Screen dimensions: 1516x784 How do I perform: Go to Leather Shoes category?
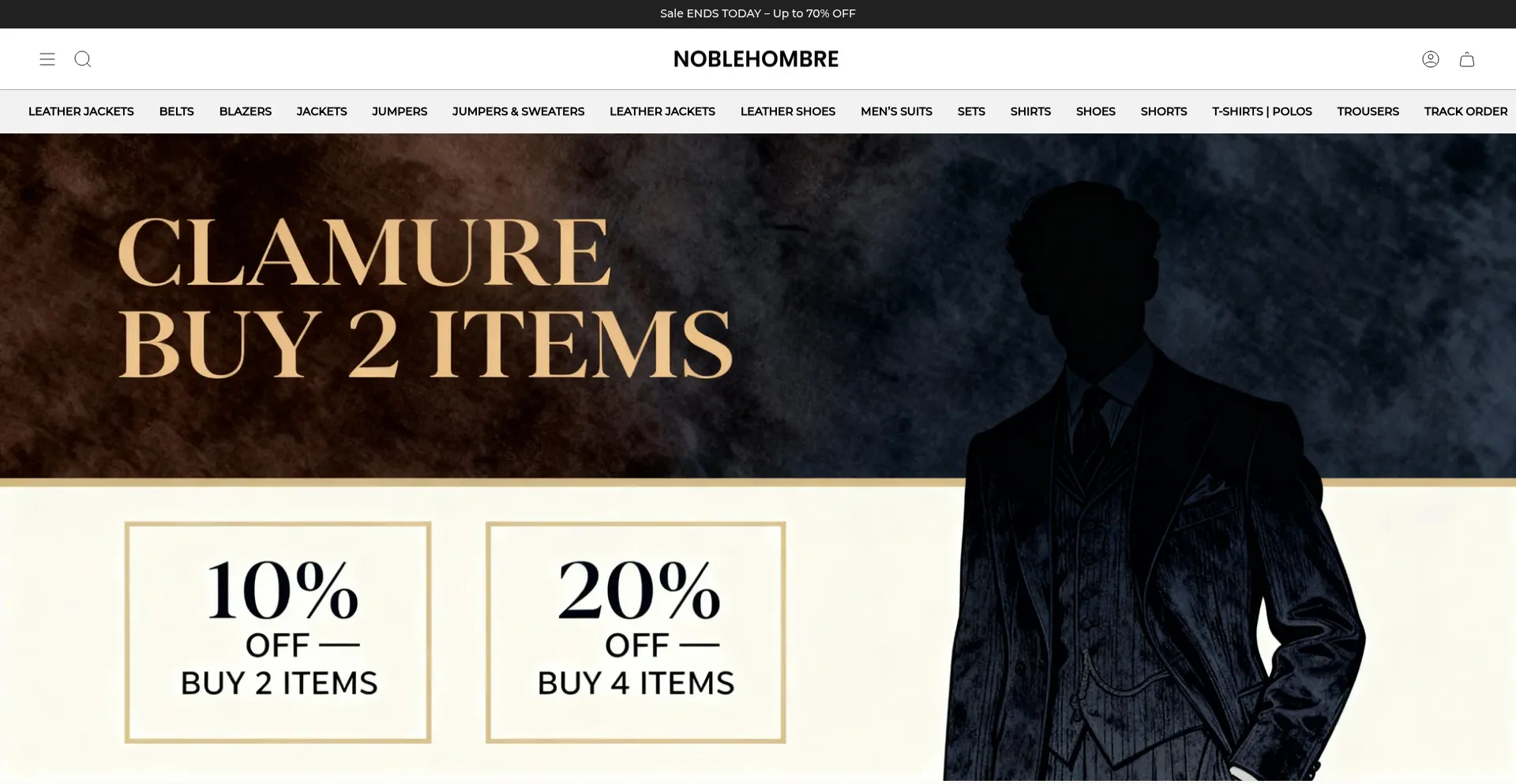coord(788,111)
